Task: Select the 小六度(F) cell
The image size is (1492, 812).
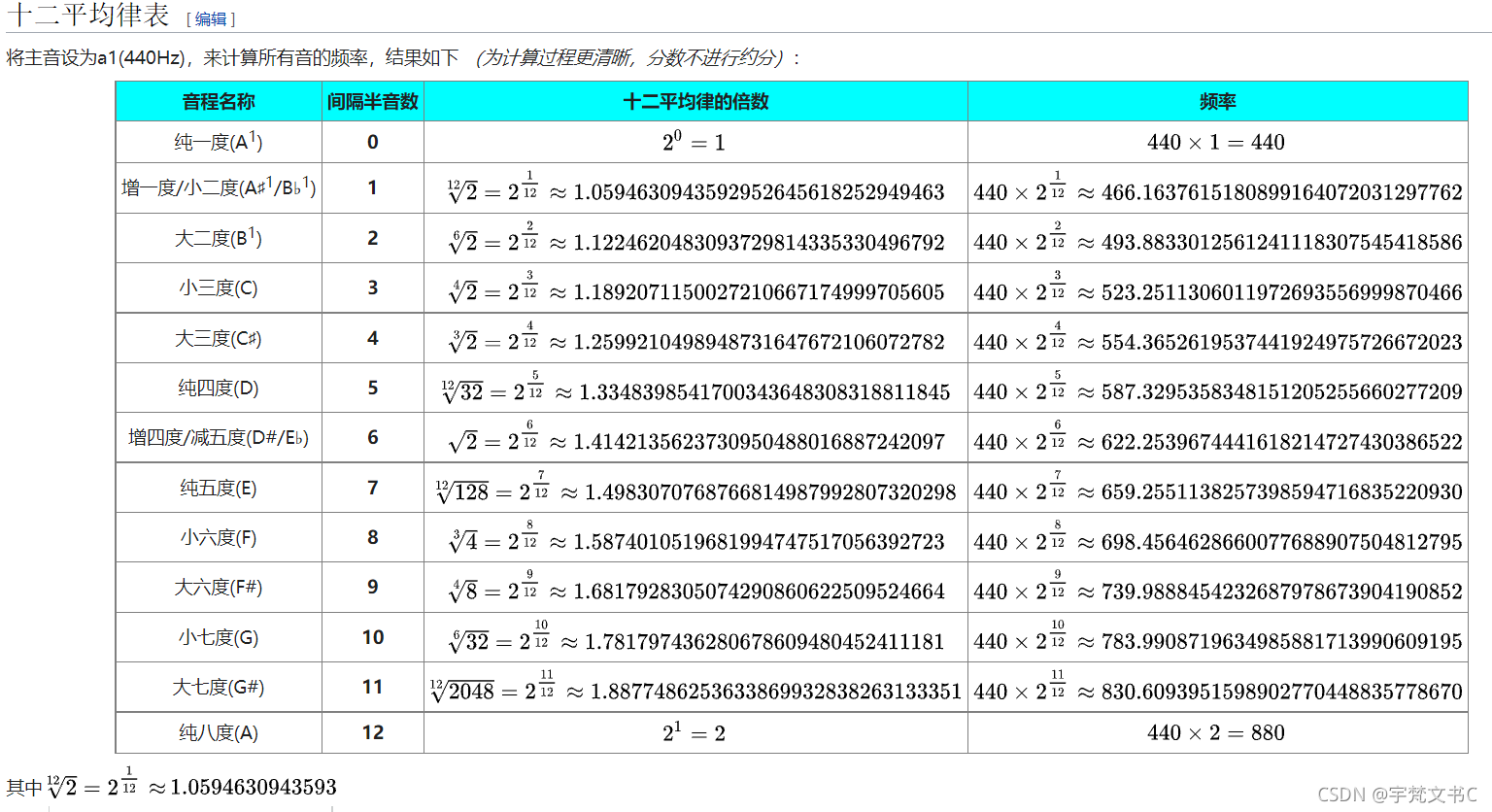Action: (219, 537)
